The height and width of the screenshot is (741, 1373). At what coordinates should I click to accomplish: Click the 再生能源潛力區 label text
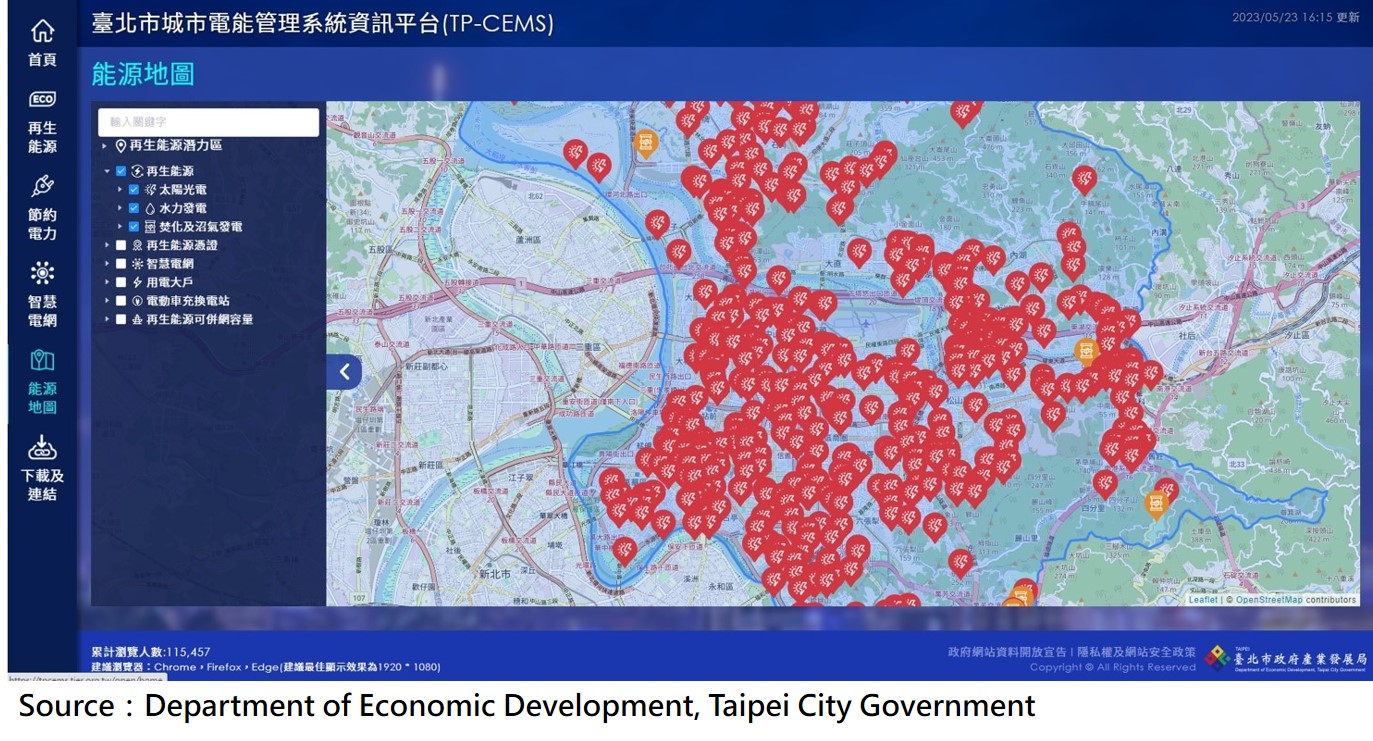click(176, 146)
